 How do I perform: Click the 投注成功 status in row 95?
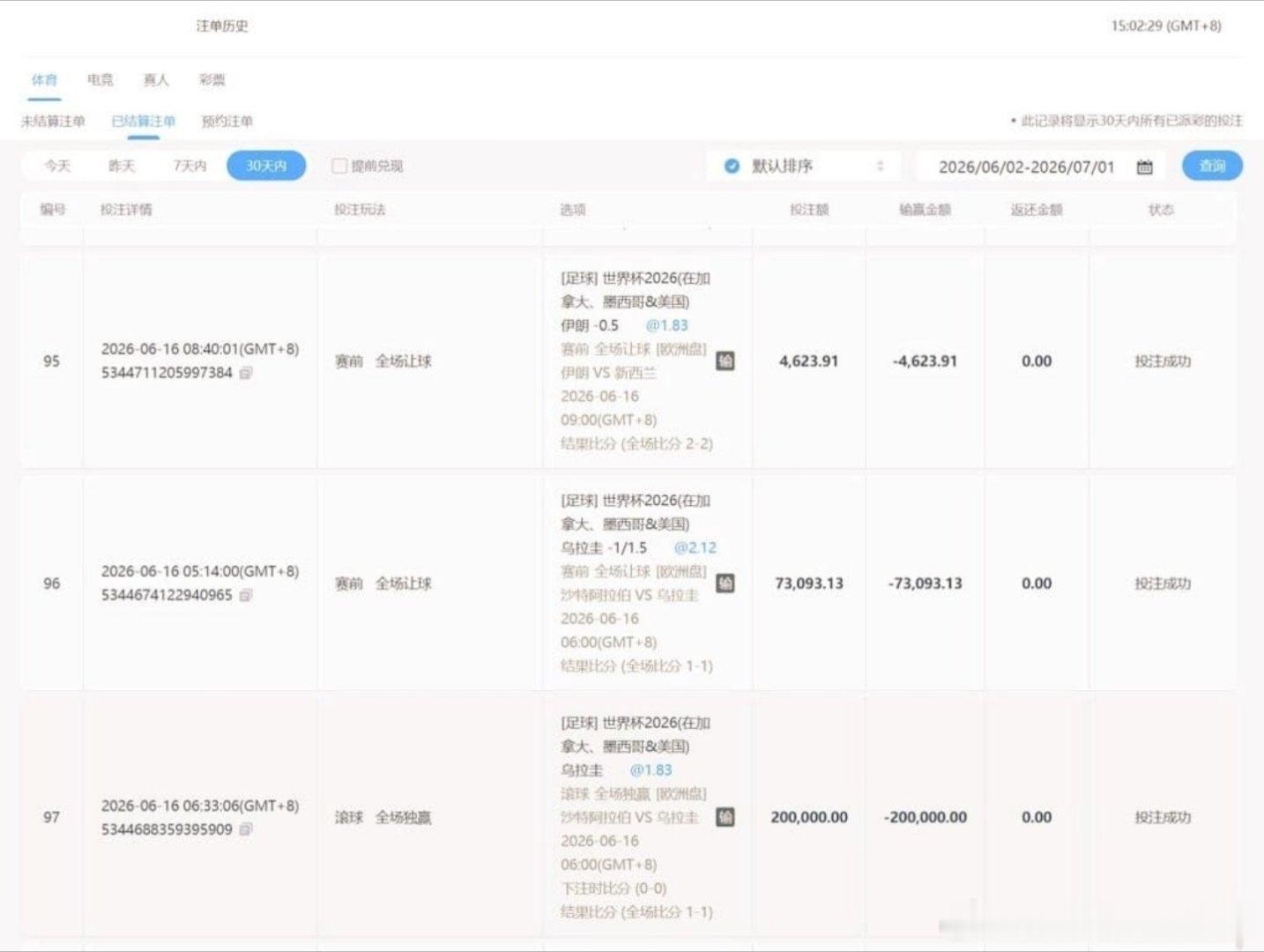point(1163,361)
